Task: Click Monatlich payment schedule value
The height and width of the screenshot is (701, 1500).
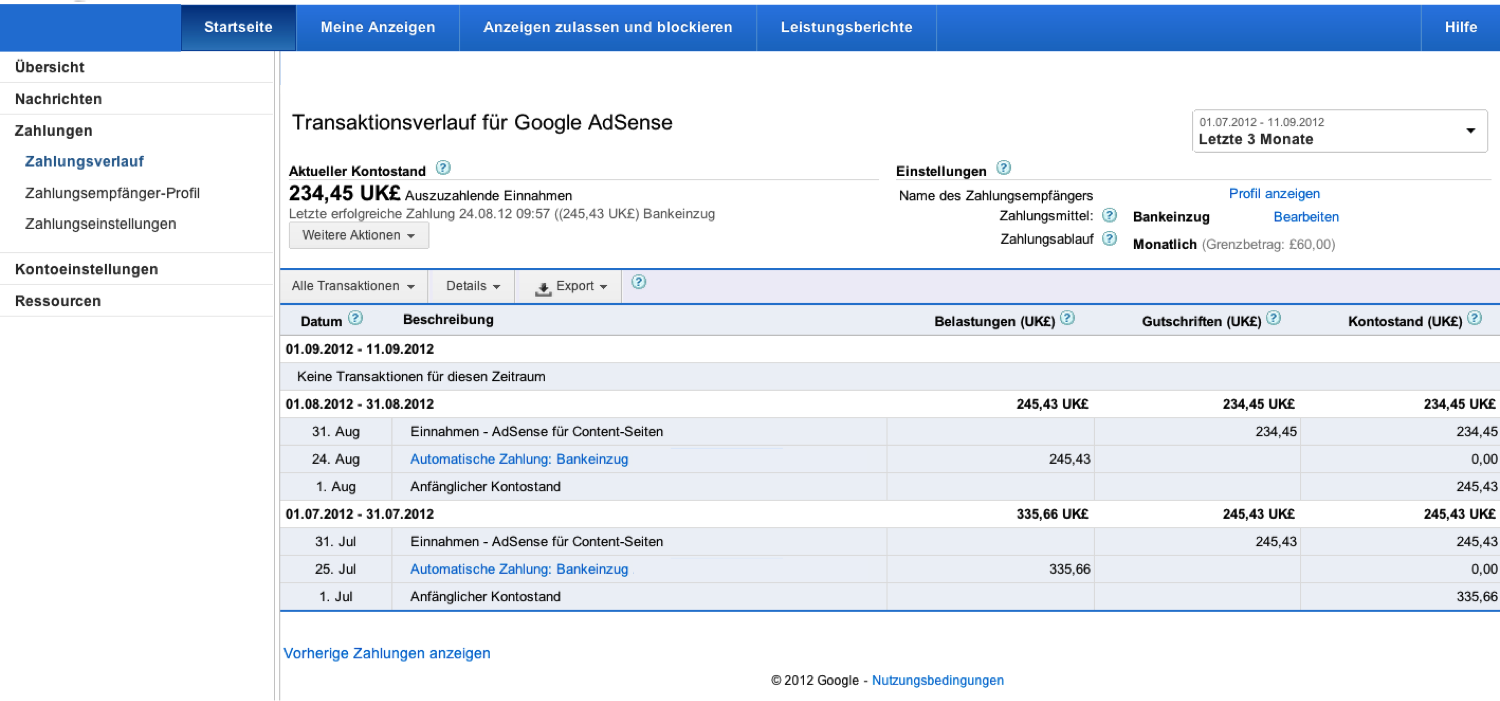Action: 1165,245
